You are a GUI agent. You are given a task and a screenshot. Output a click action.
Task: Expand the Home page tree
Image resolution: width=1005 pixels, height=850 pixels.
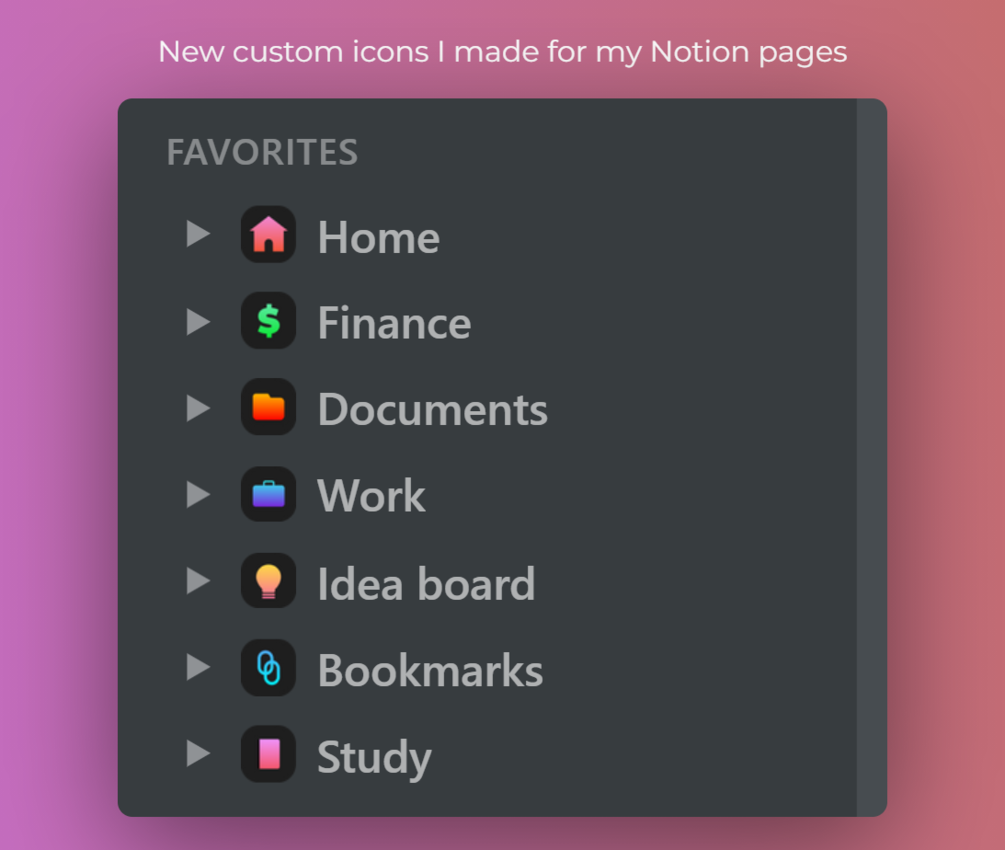pos(198,234)
